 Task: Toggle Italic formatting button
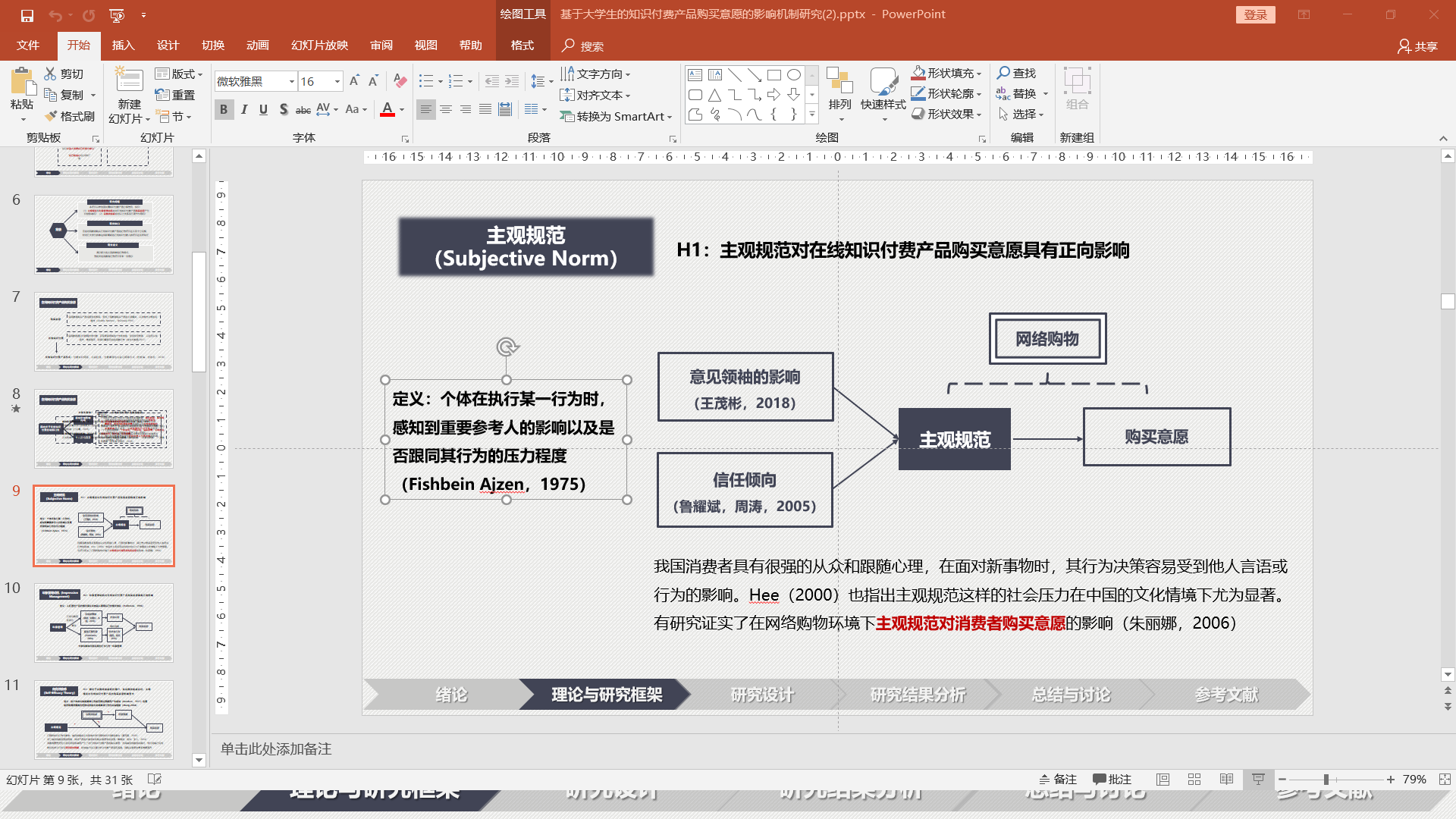point(244,110)
